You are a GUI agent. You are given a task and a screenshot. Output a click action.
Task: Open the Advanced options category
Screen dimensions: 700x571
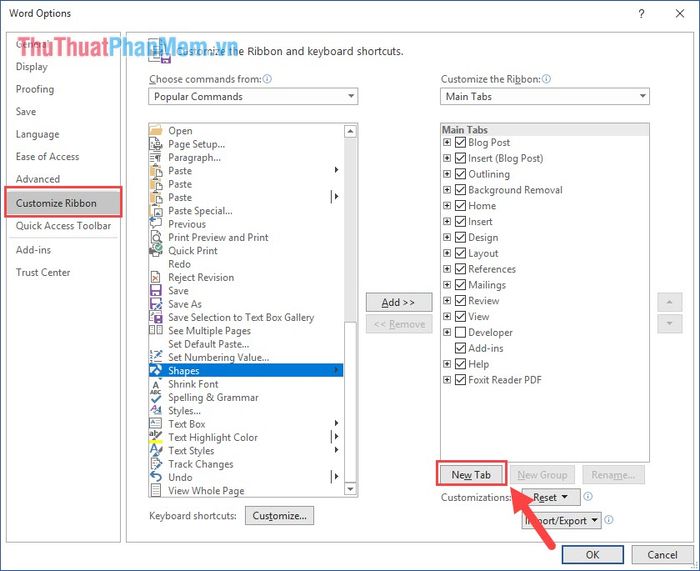pyautogui.click(x=38, y=179)
